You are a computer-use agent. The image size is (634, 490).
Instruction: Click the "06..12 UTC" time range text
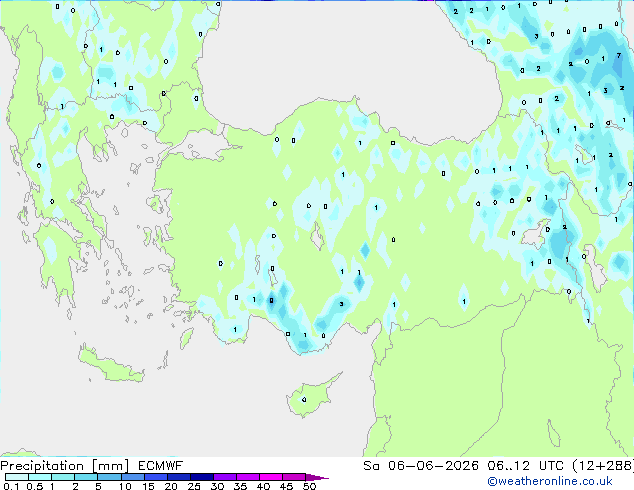tap(525, 466)
